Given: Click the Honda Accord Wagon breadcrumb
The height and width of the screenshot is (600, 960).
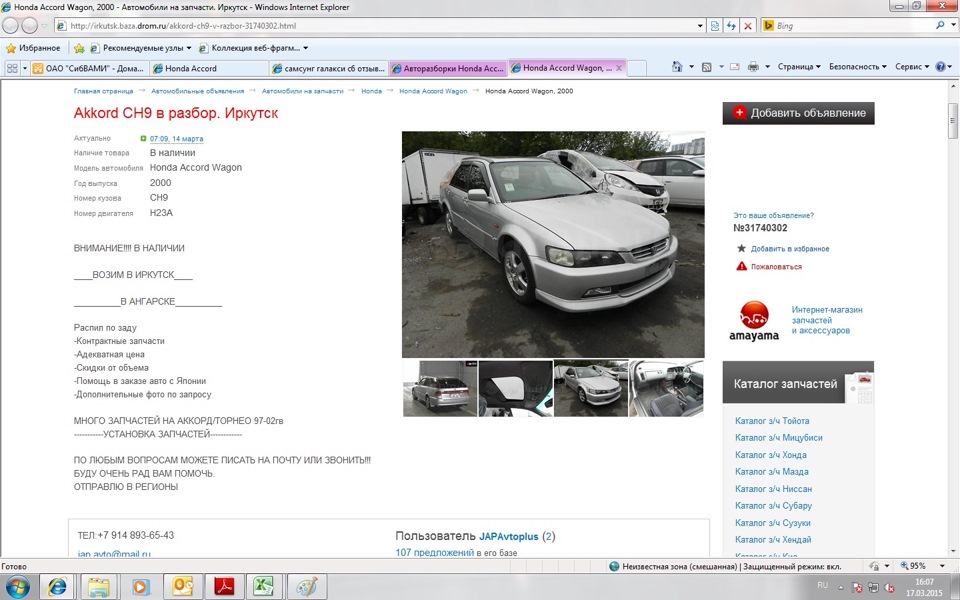Looking at the screenshot, I should point(433,91).
